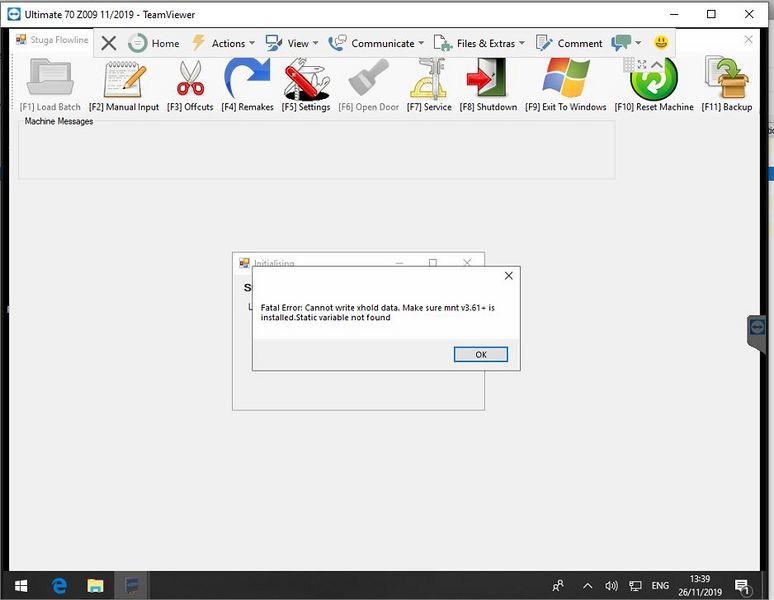This screenshot has height=600, width=774.
Task: Click the network tray icon
Action: point(635,586)
